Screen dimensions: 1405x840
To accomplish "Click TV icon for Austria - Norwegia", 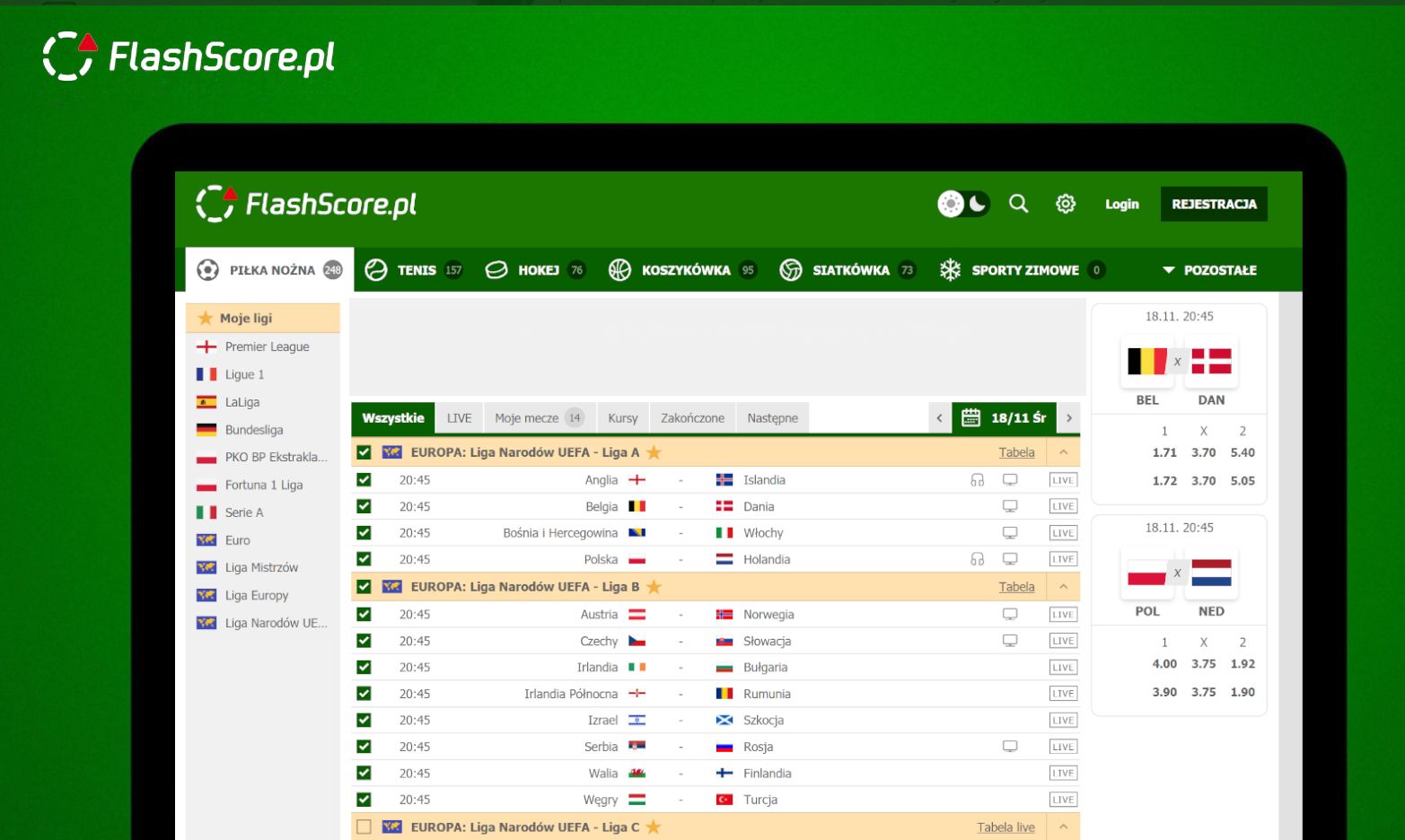I will [x=1010, y=615].
